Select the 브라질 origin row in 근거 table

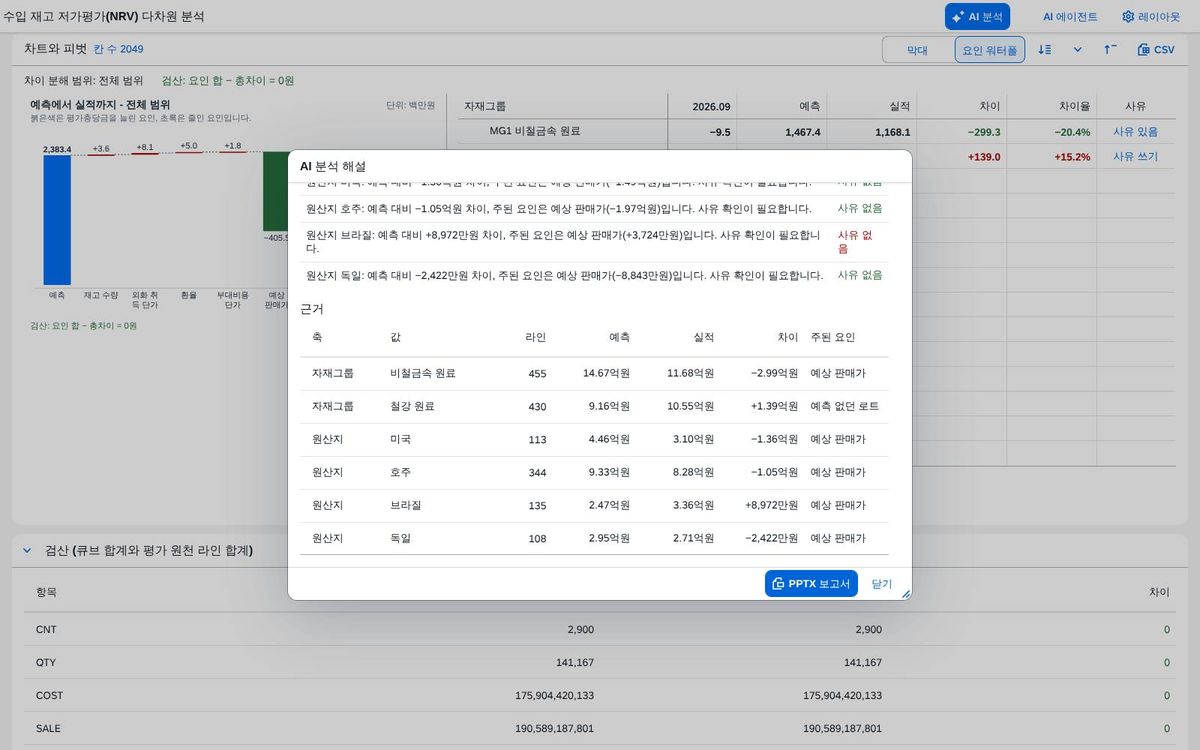[x=594, y=505]
